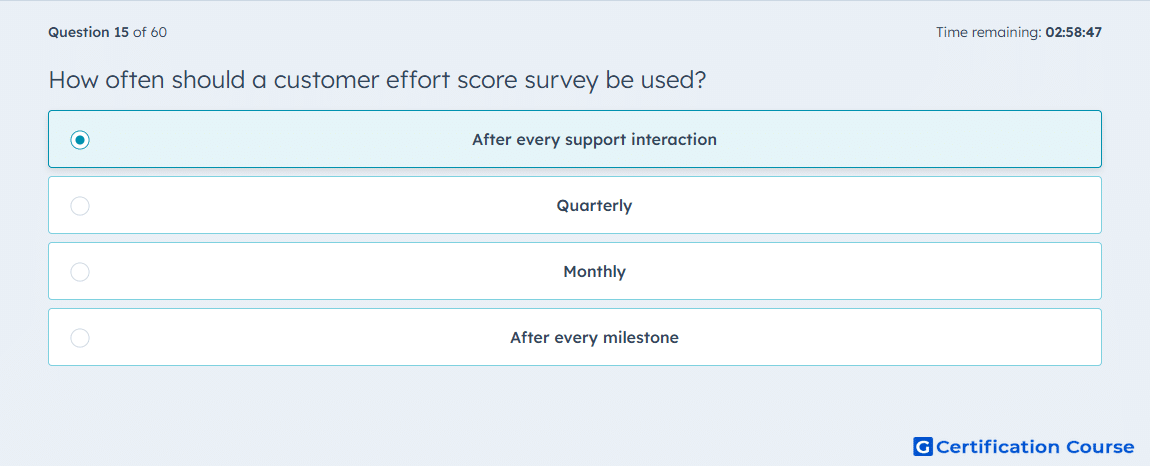
Task: Click the 02:58:47 countdown timer
Action: pyautogui.click(x=1074, y=32)
